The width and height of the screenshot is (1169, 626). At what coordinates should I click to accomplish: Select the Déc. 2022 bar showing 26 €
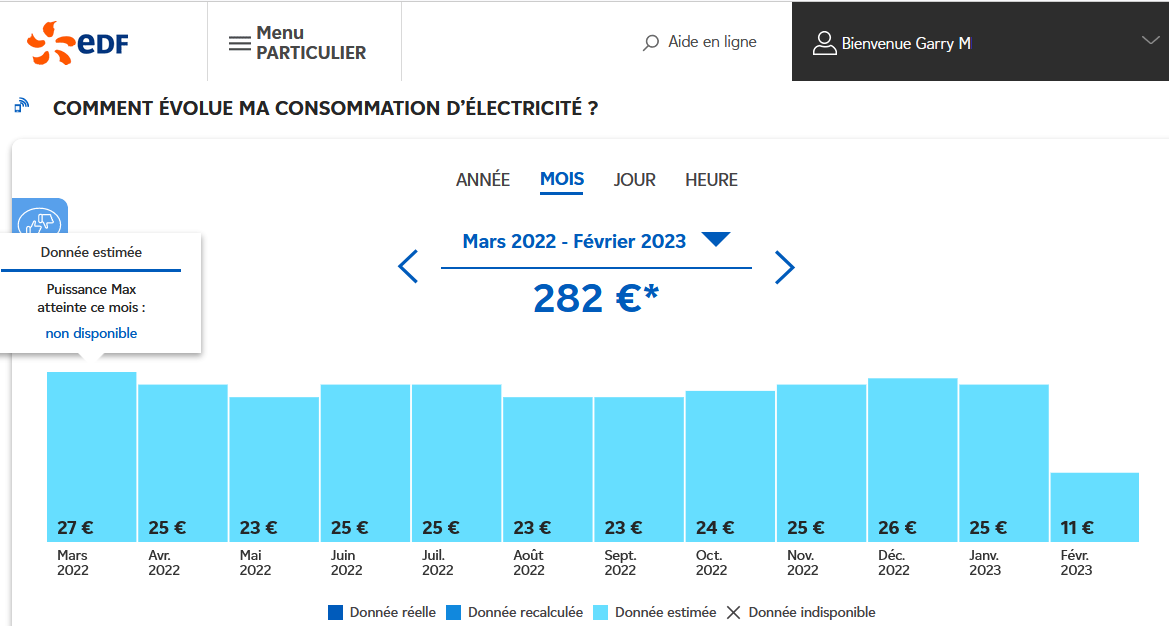[x=912, y=460]
